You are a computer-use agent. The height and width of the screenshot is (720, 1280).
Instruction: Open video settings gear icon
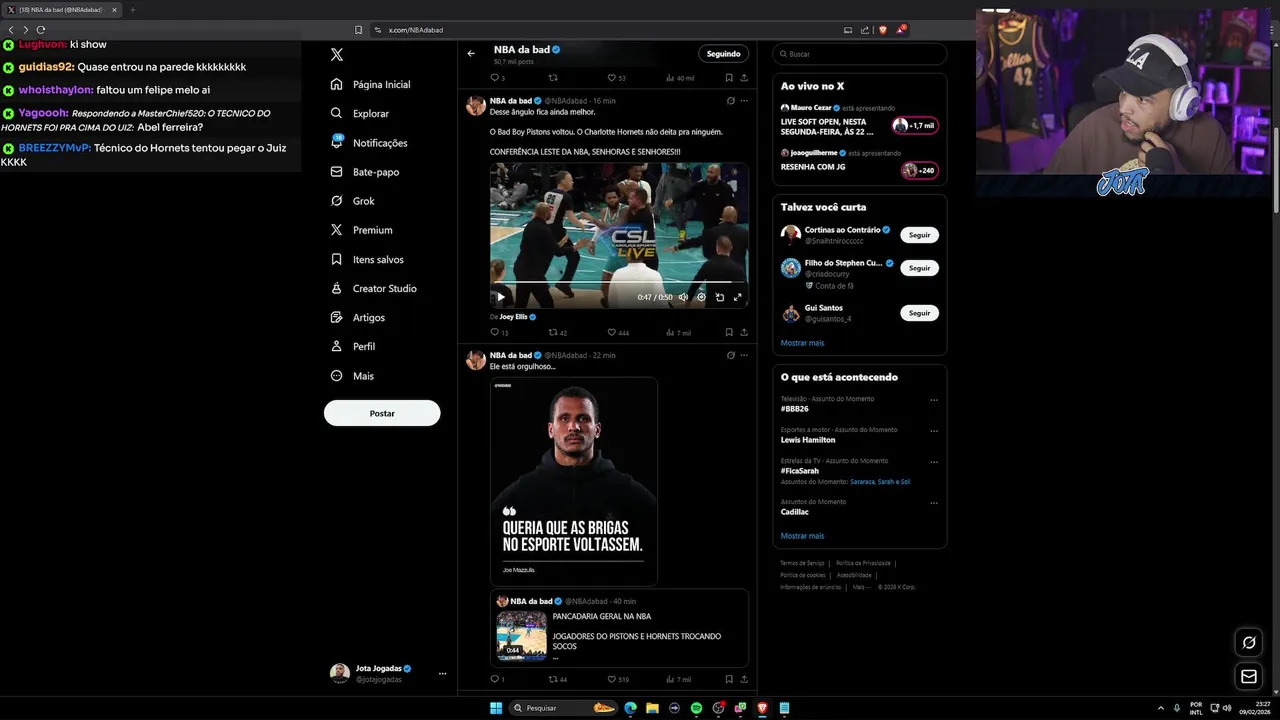click(x=701, y=297)
